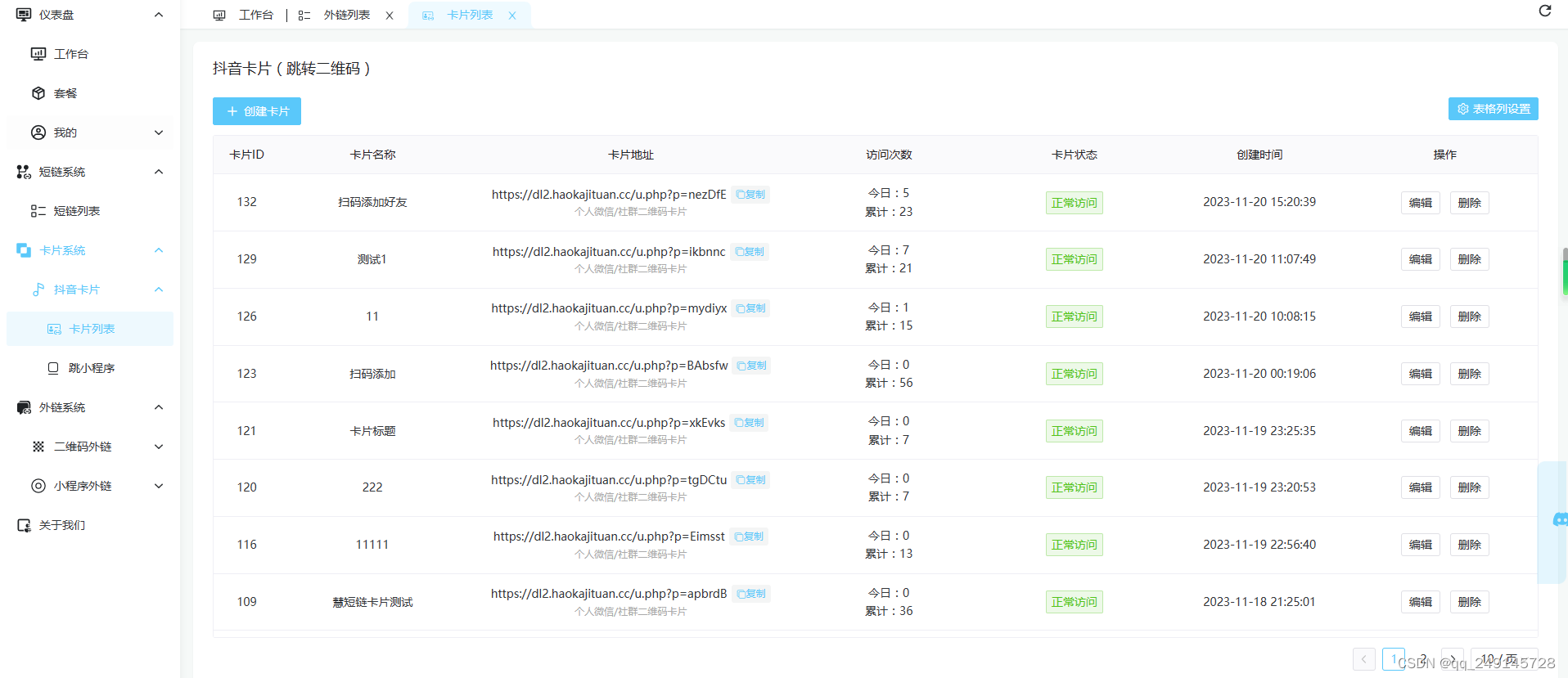Click the 二维码外链 QR icon
This screenshot has height=678, width=1568.
click(38, 447)
